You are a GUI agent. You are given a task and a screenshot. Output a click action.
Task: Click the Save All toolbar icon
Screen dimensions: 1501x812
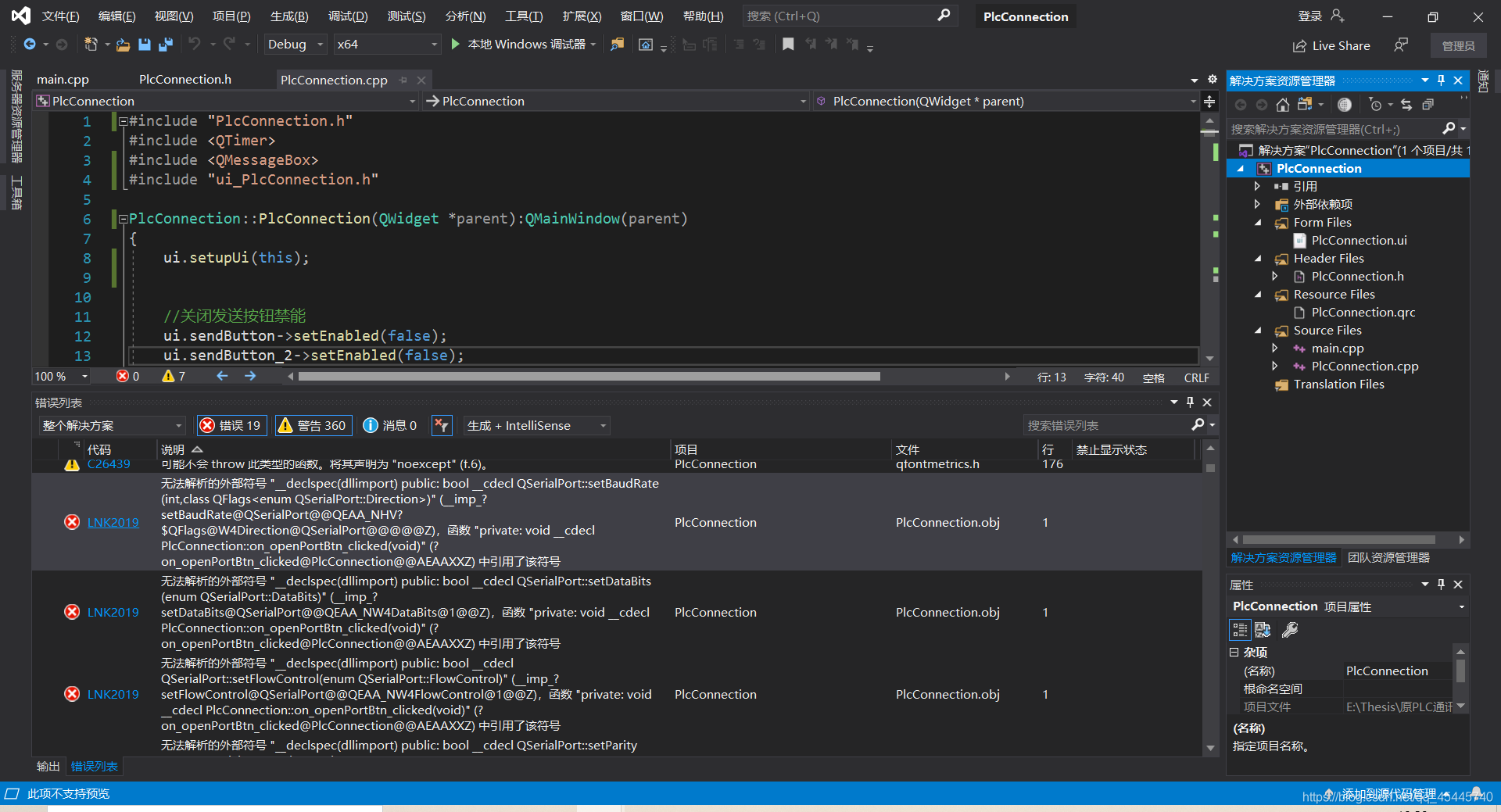click(165, 45)
